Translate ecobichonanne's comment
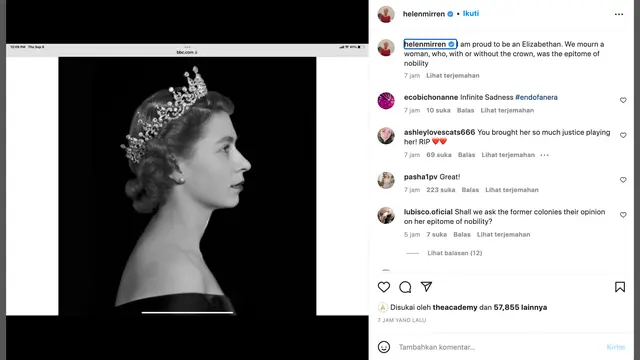Image resolution: width=640 pixels, height=360 pixels. (x=507, y=110)
